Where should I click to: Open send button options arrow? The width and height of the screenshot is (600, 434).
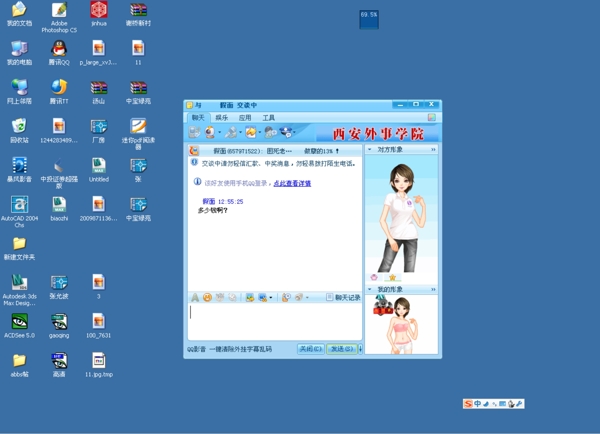pos(360,349)
